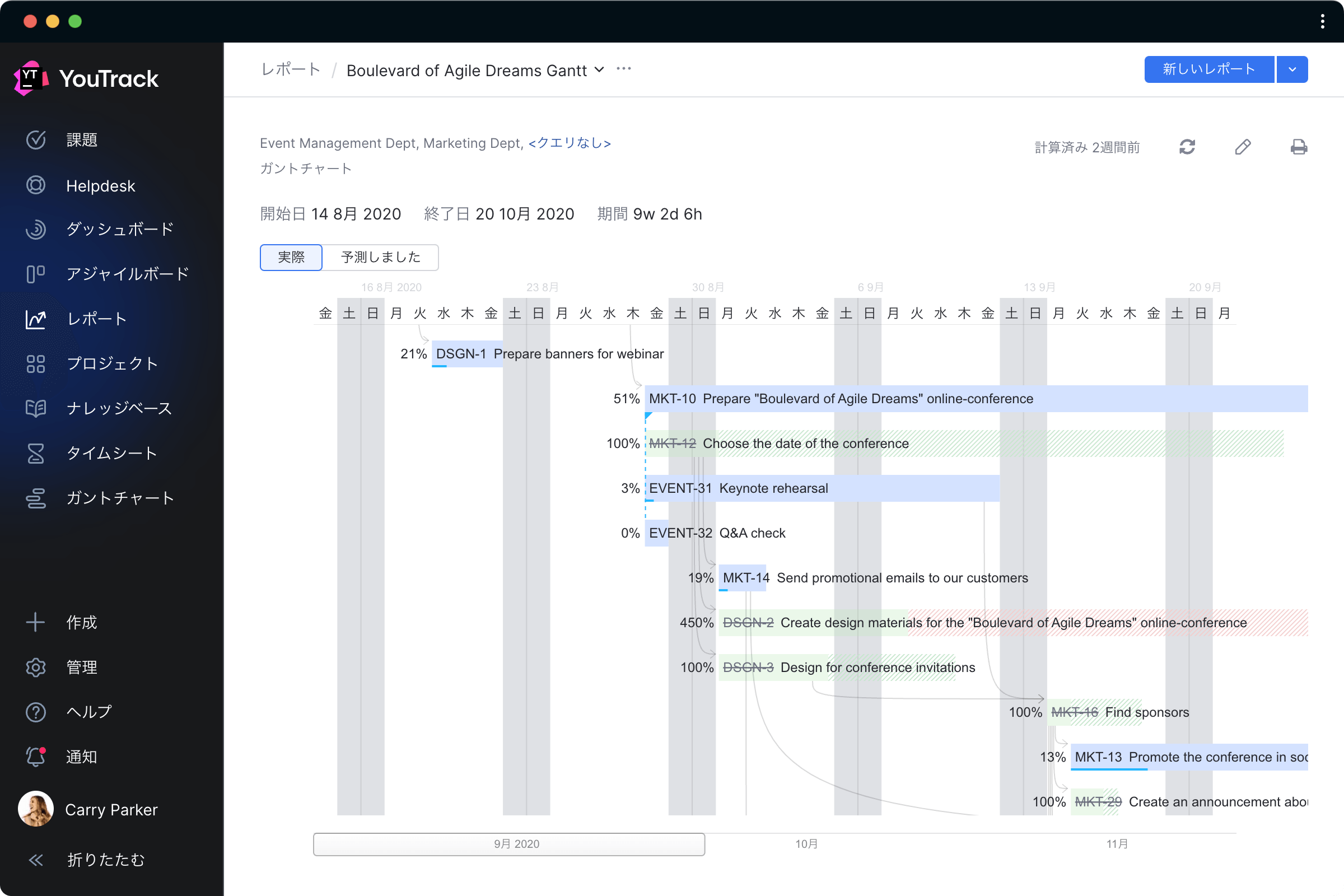
Task: Toggle the 実際 view button
Action: pos(290,258)
